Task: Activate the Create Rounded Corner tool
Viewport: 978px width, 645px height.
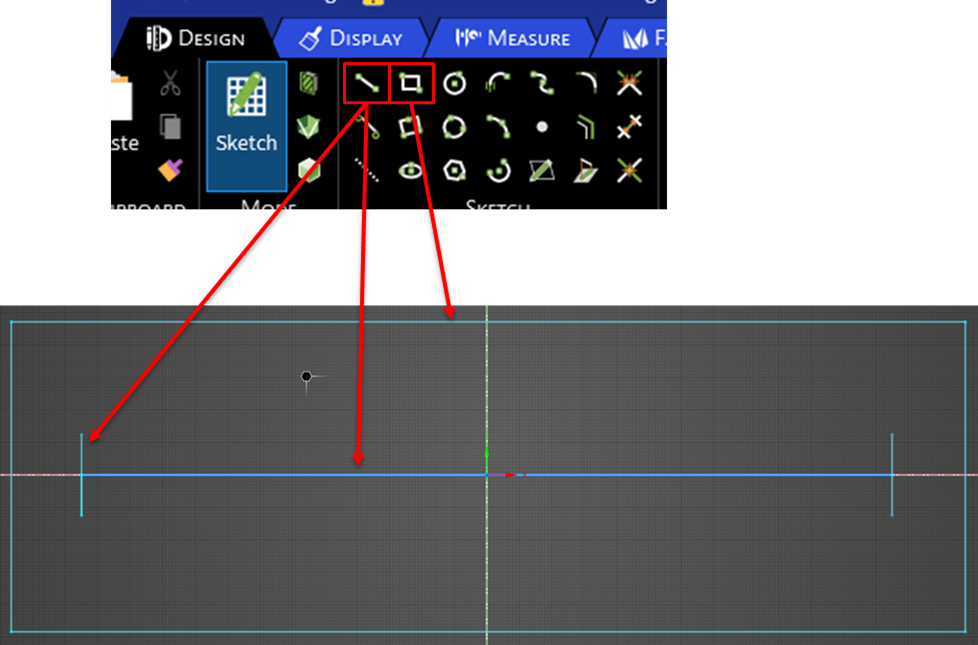Action: [x=585, y=84]
